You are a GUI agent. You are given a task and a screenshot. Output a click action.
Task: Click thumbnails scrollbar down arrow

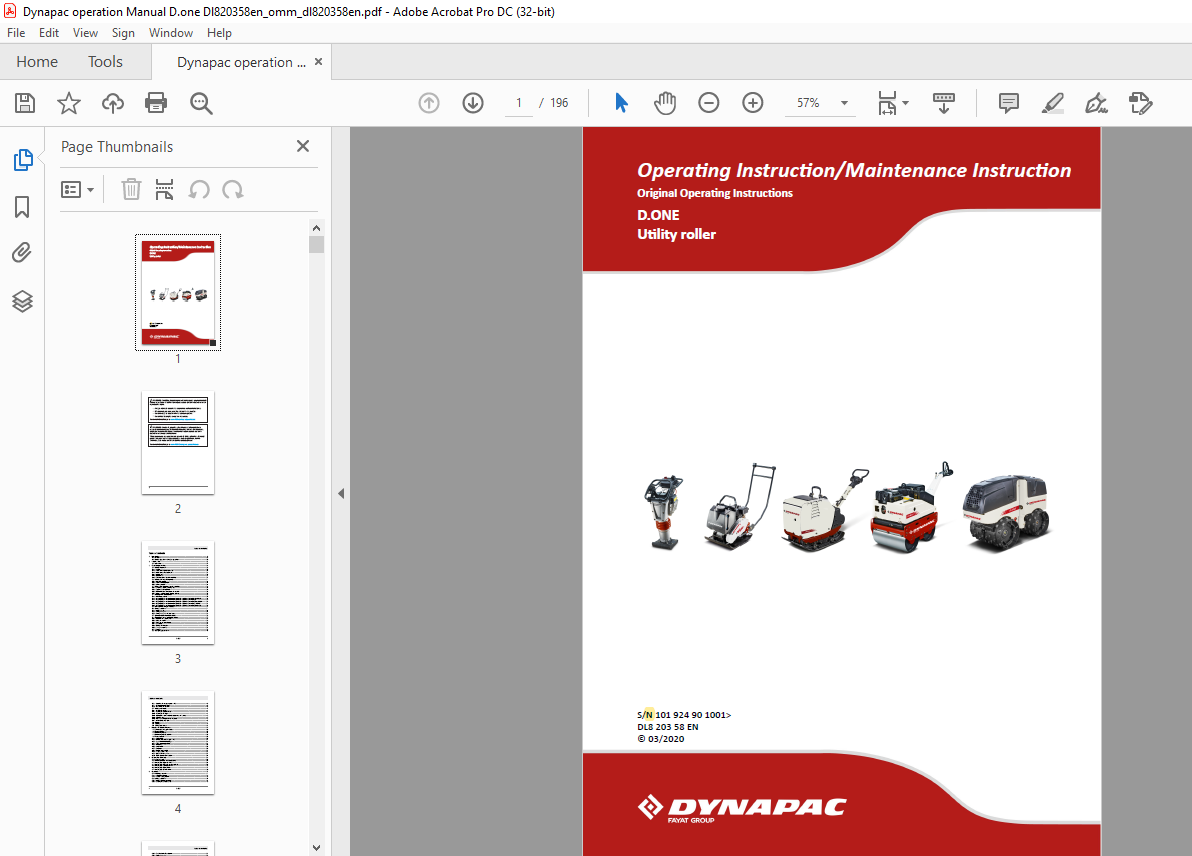click(x=316, y=848)
